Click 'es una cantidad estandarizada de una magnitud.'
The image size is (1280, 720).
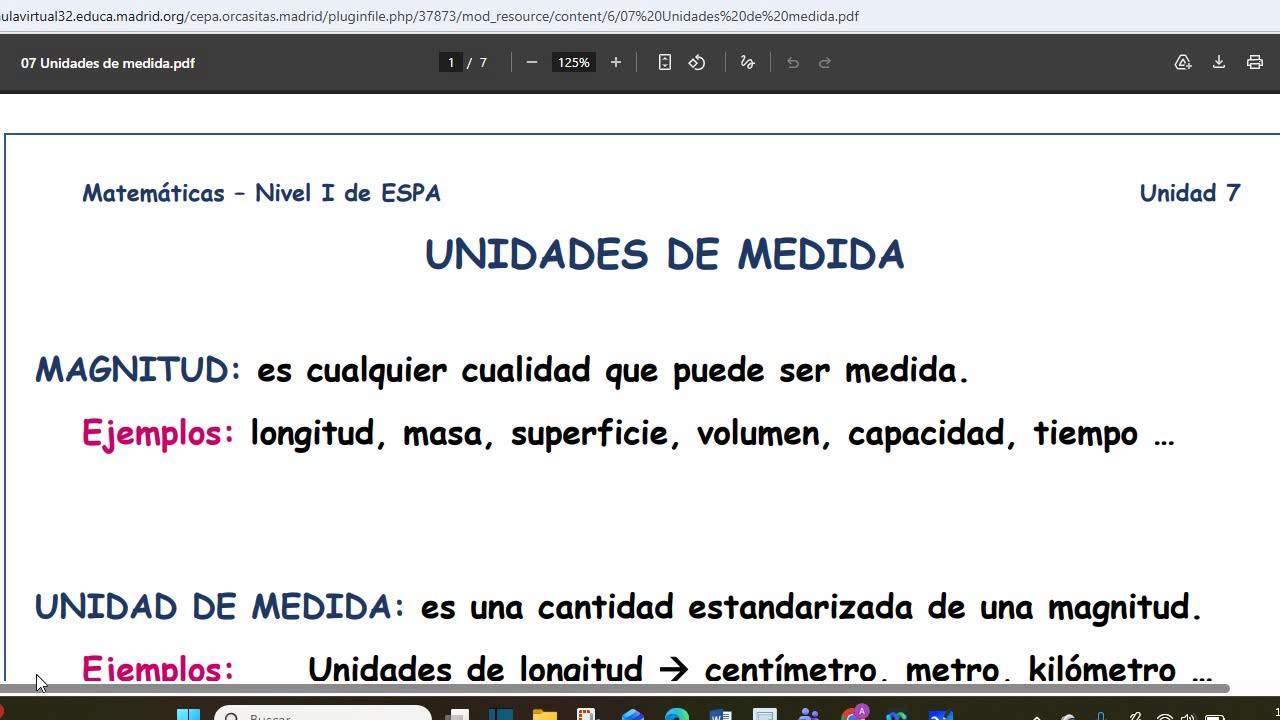(x=811, y=607)
